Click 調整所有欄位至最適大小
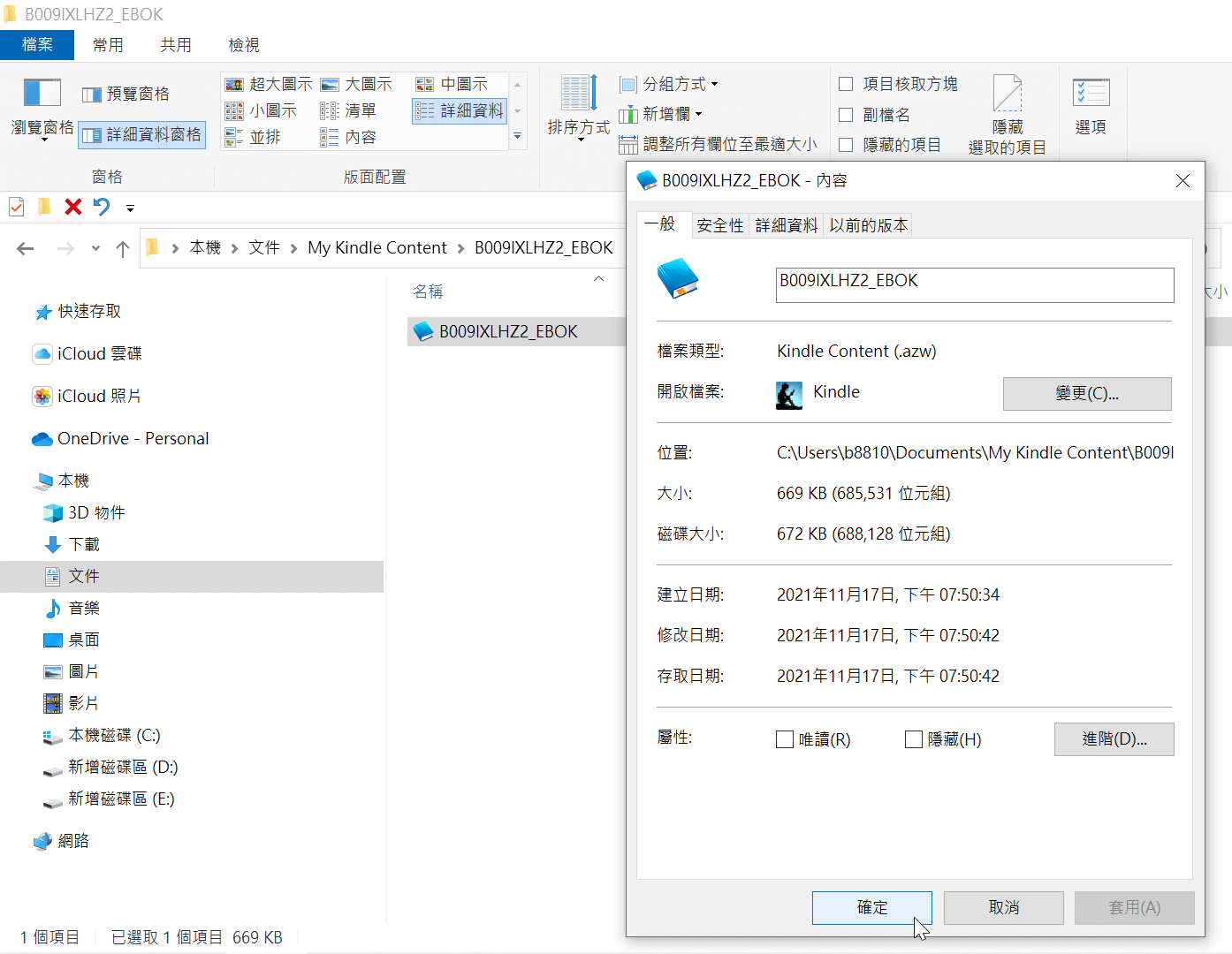Image resolution: width=1232 pixels, height=954 pixels. (718, 144)
